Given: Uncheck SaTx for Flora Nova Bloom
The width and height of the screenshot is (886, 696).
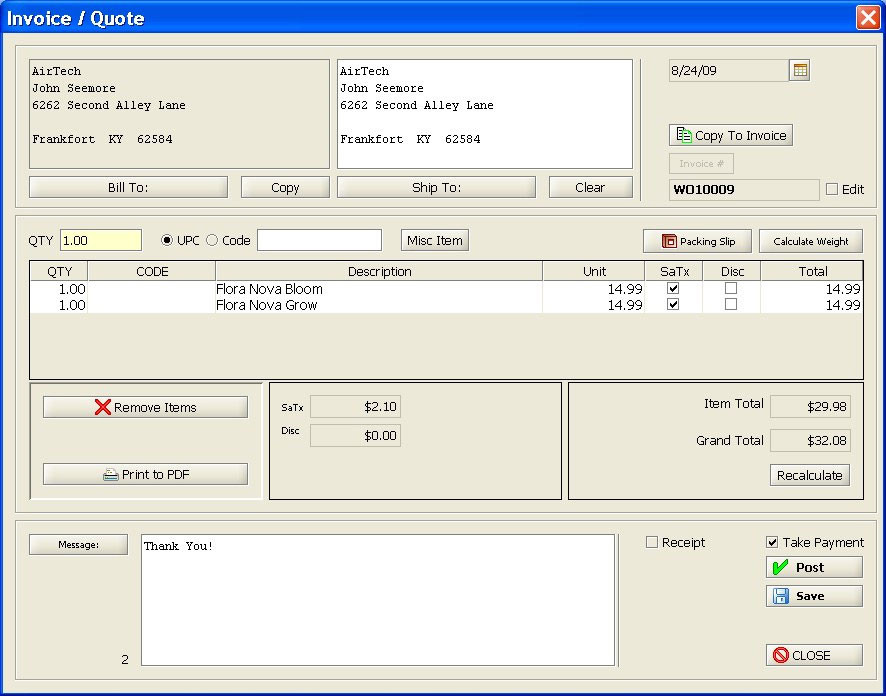Looking at the screenshot, I should (x=673, y=288).
